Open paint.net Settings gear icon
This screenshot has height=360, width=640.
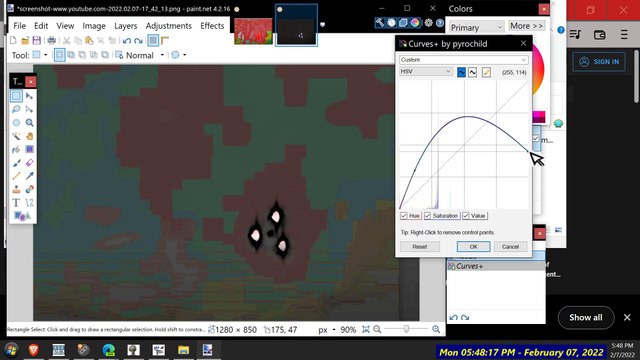click(428, 23)
